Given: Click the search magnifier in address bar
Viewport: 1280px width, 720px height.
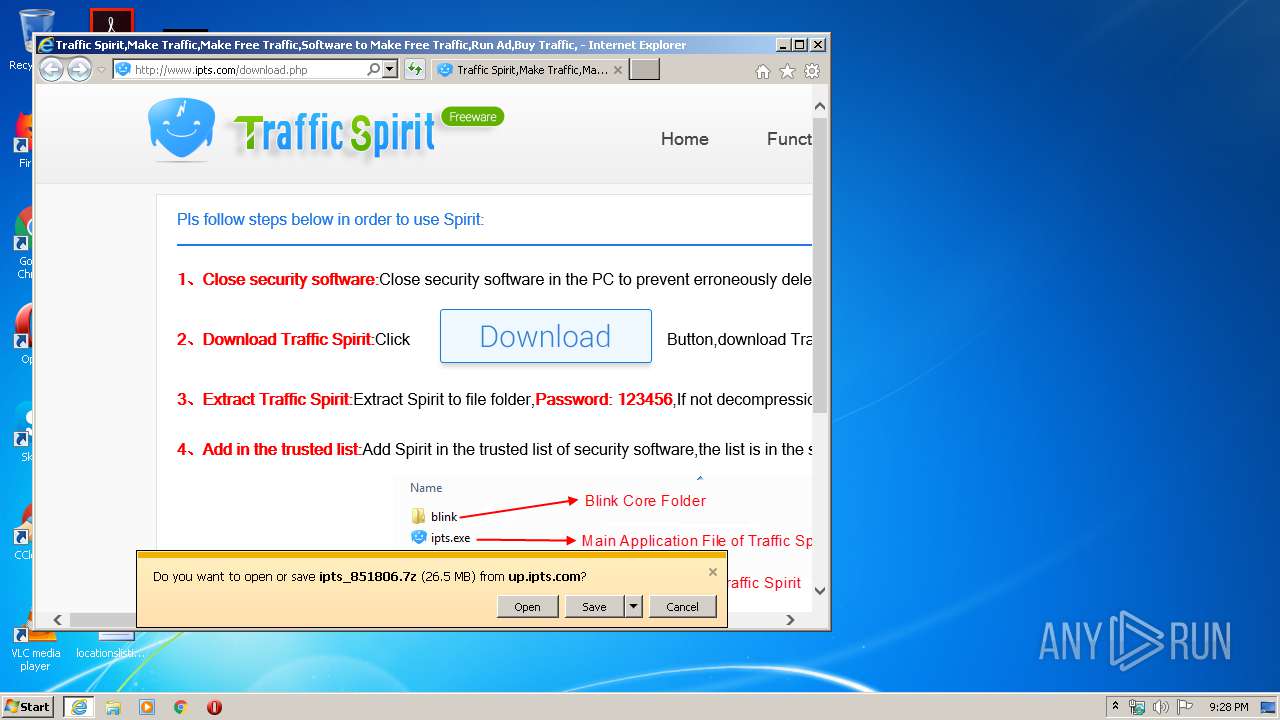Looking at the screenshot, I should [373, 69].
